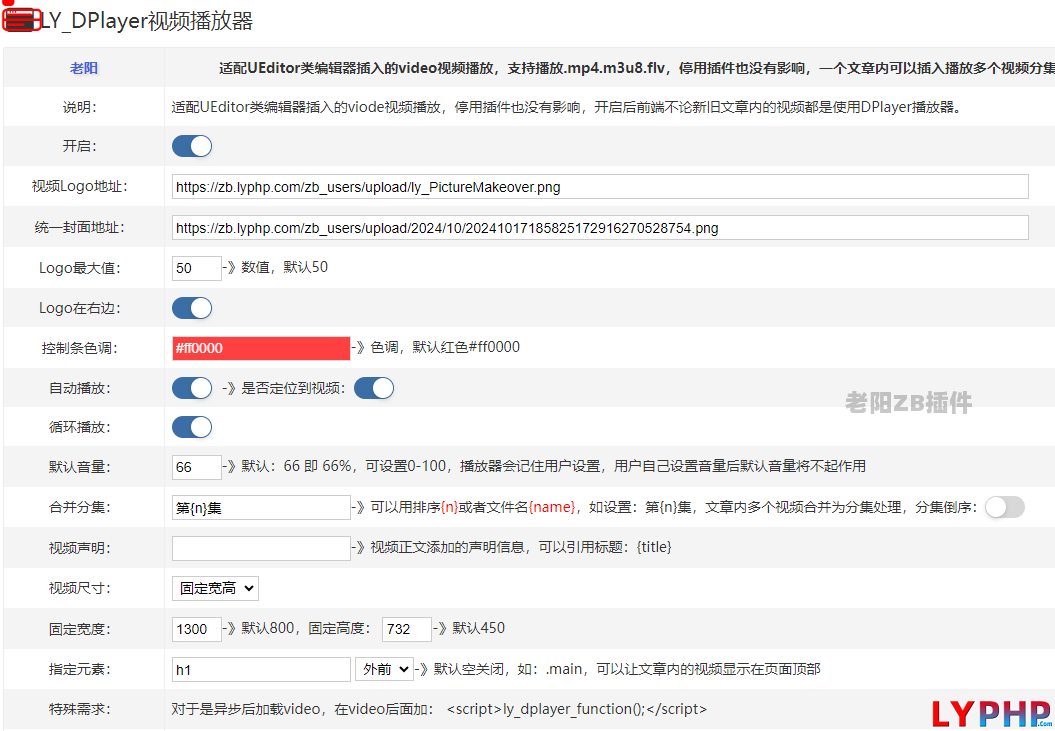Screen dimensions: 1055x731
Task: Click the 固定宽度 width field showing 1300
Action: (197, 629)
